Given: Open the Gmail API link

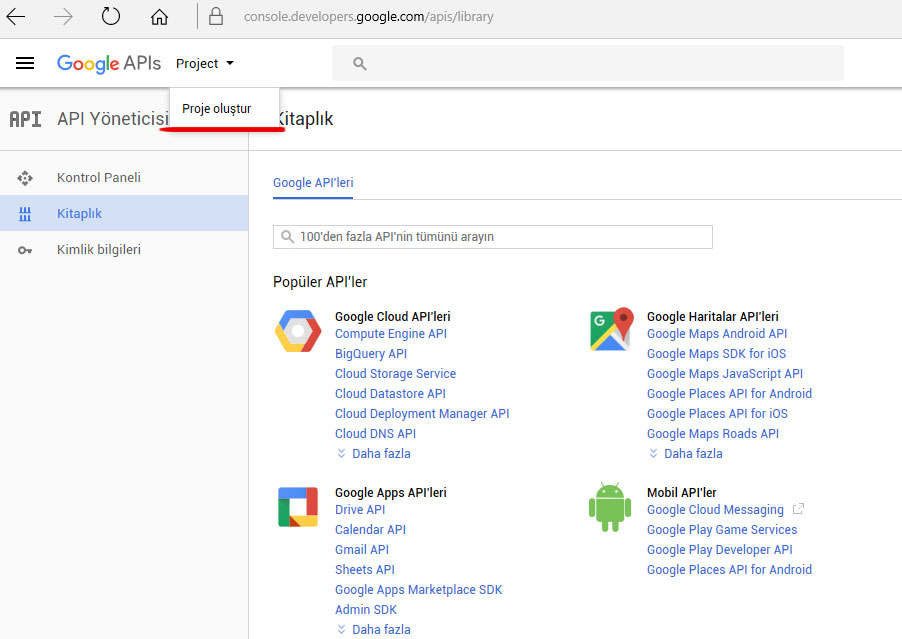Looking at the screenshot, I should point(362,550).
